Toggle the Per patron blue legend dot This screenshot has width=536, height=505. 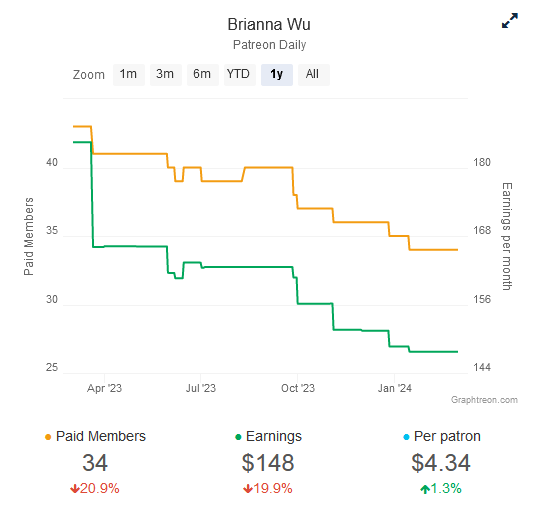click(x=406, y=437)
